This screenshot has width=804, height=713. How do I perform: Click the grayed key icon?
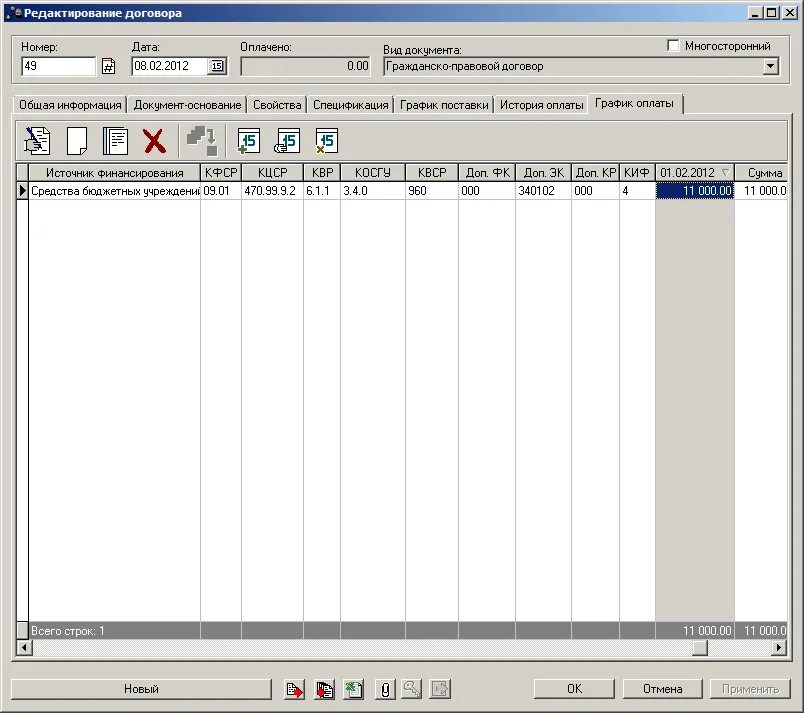(x=411, y=689)
